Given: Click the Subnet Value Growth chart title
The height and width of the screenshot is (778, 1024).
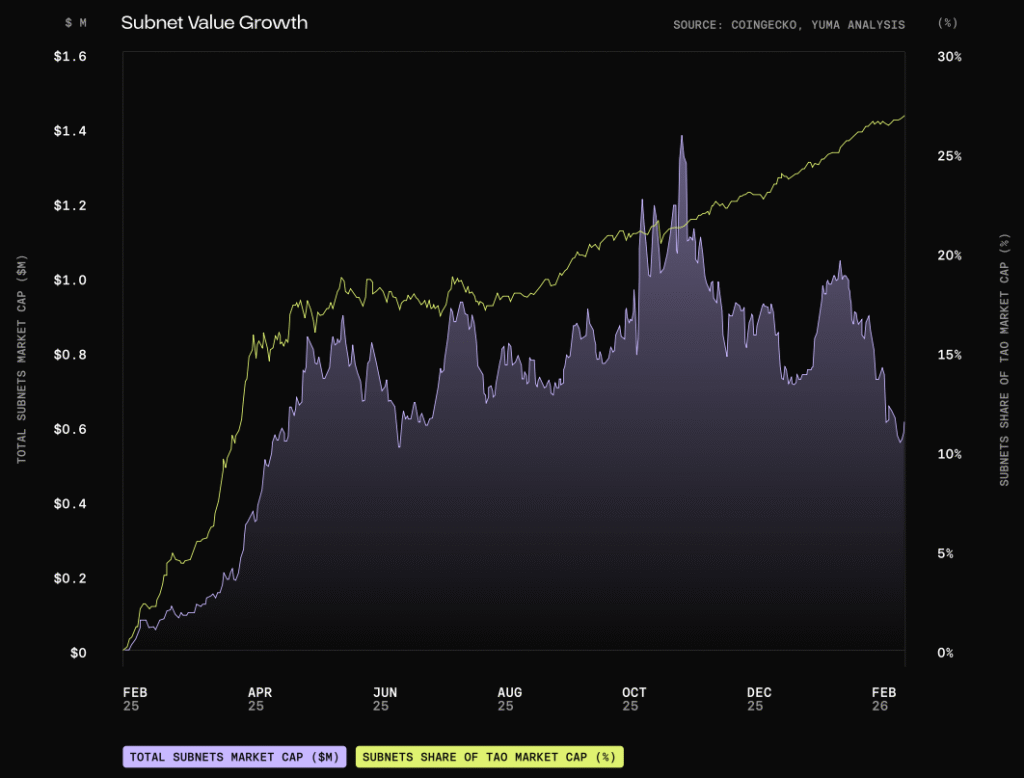Looking at the screenshot, I should pos(214,22).
